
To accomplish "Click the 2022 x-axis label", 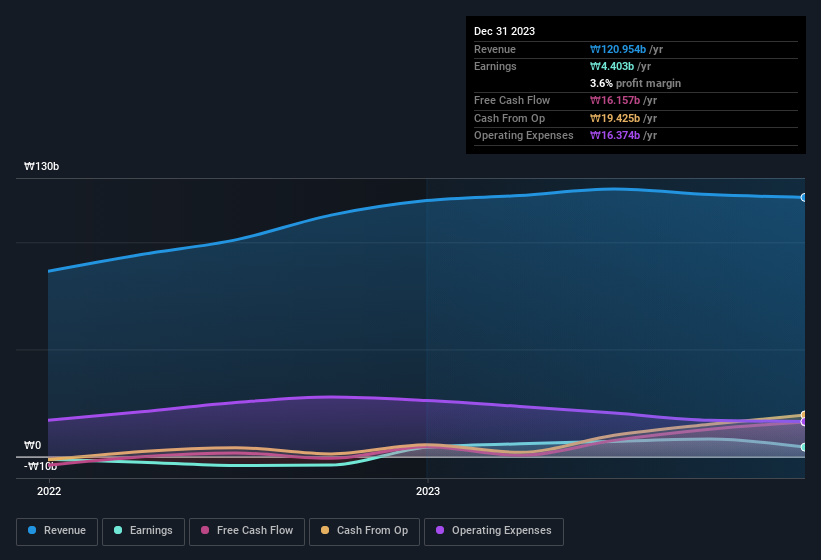I will click(49, 491).
